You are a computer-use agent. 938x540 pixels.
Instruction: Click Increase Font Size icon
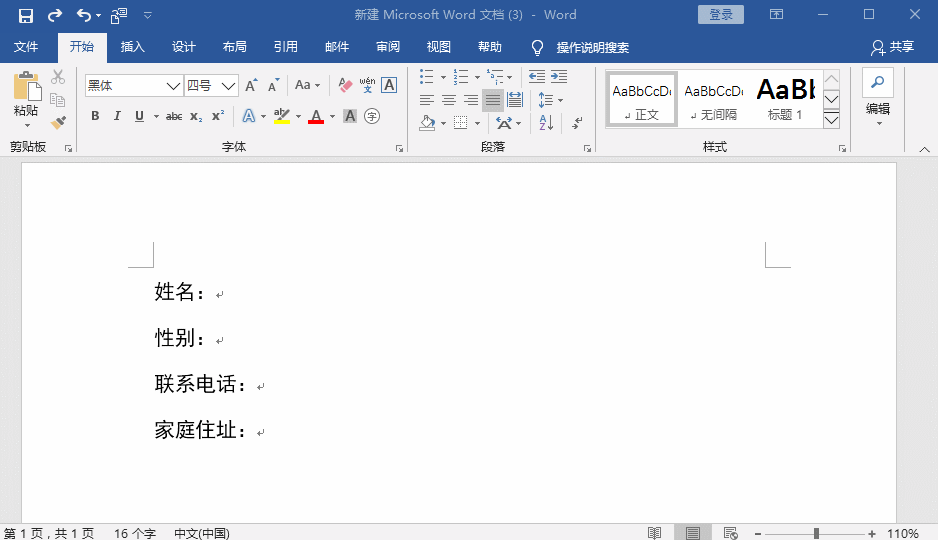click(x=251, y=86)
